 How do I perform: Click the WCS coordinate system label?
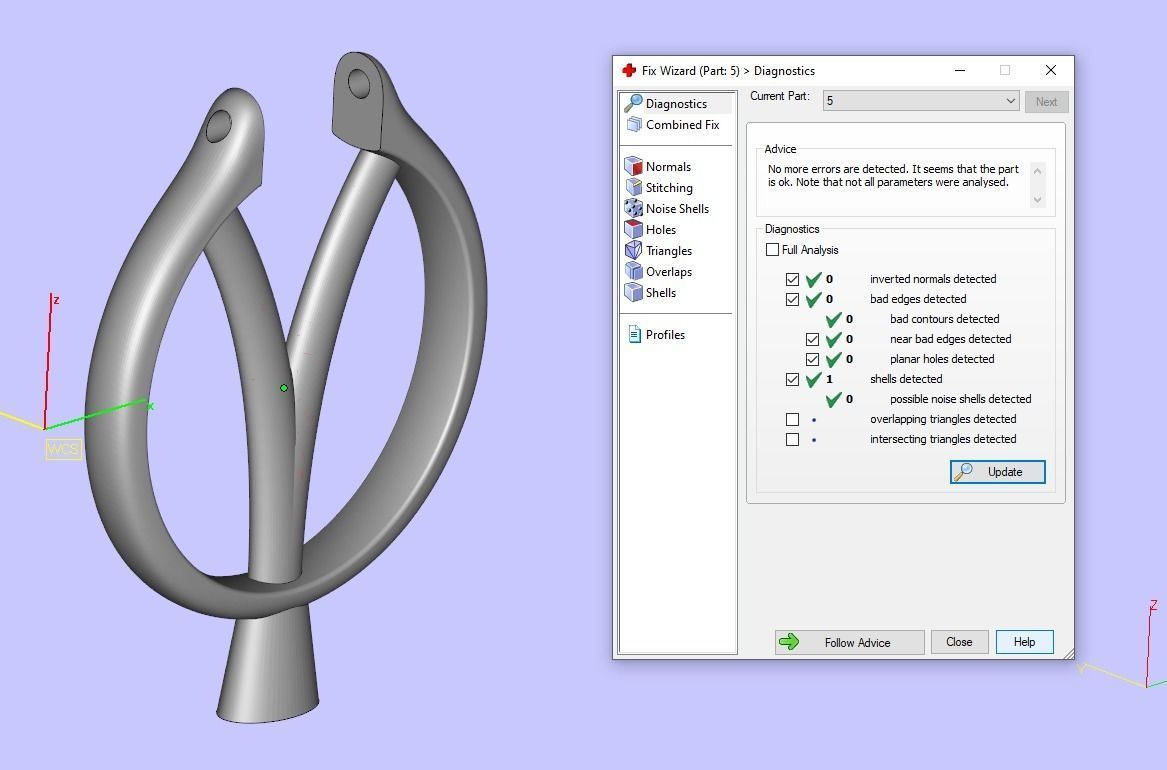(x=63, y=449)
